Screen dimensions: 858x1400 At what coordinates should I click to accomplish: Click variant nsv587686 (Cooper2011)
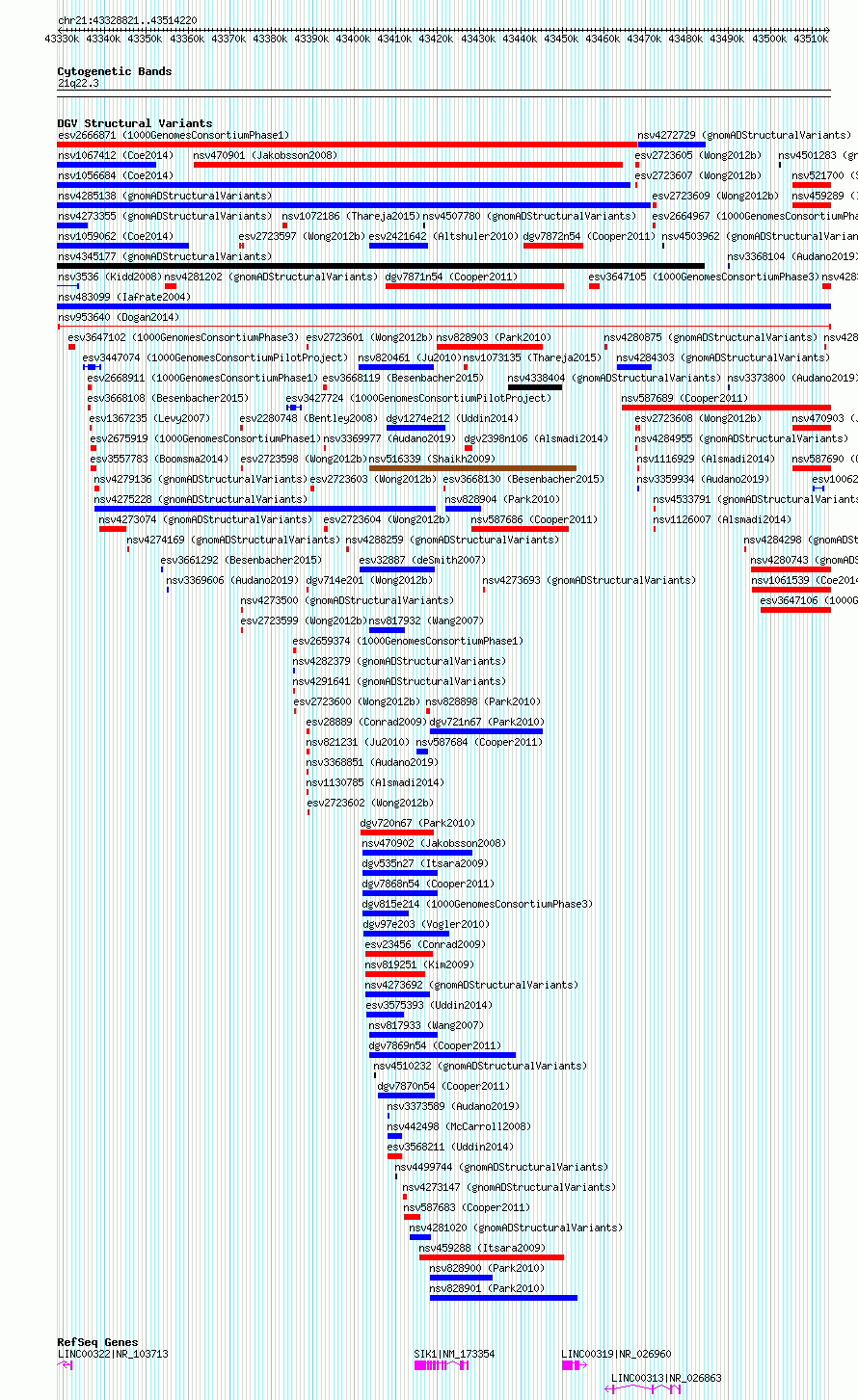(x=534, y=519)
